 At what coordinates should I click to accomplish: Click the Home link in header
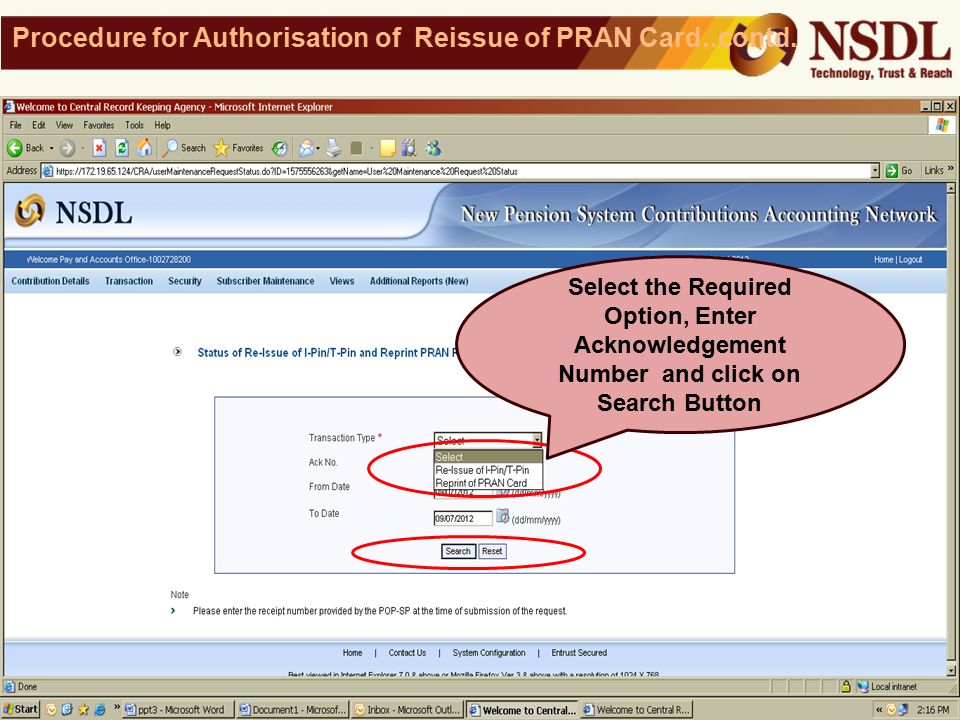[883, 260]
